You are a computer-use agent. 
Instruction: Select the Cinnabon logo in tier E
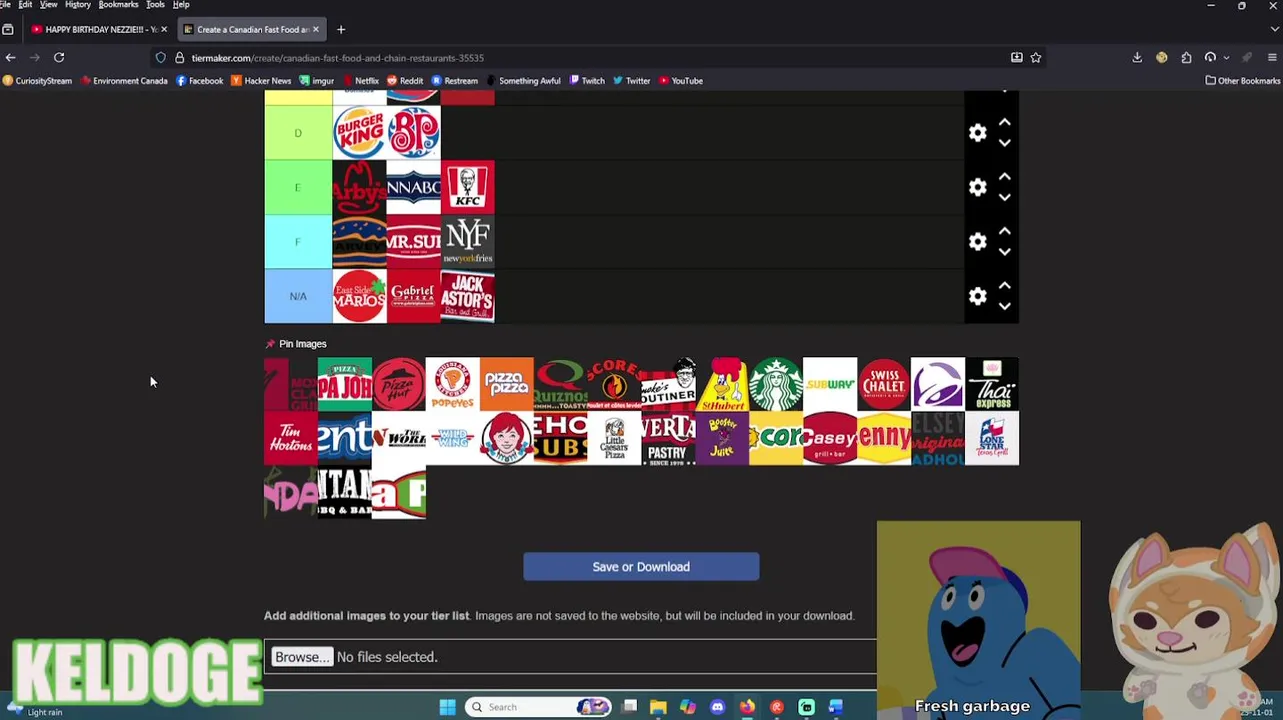[413, 187]
